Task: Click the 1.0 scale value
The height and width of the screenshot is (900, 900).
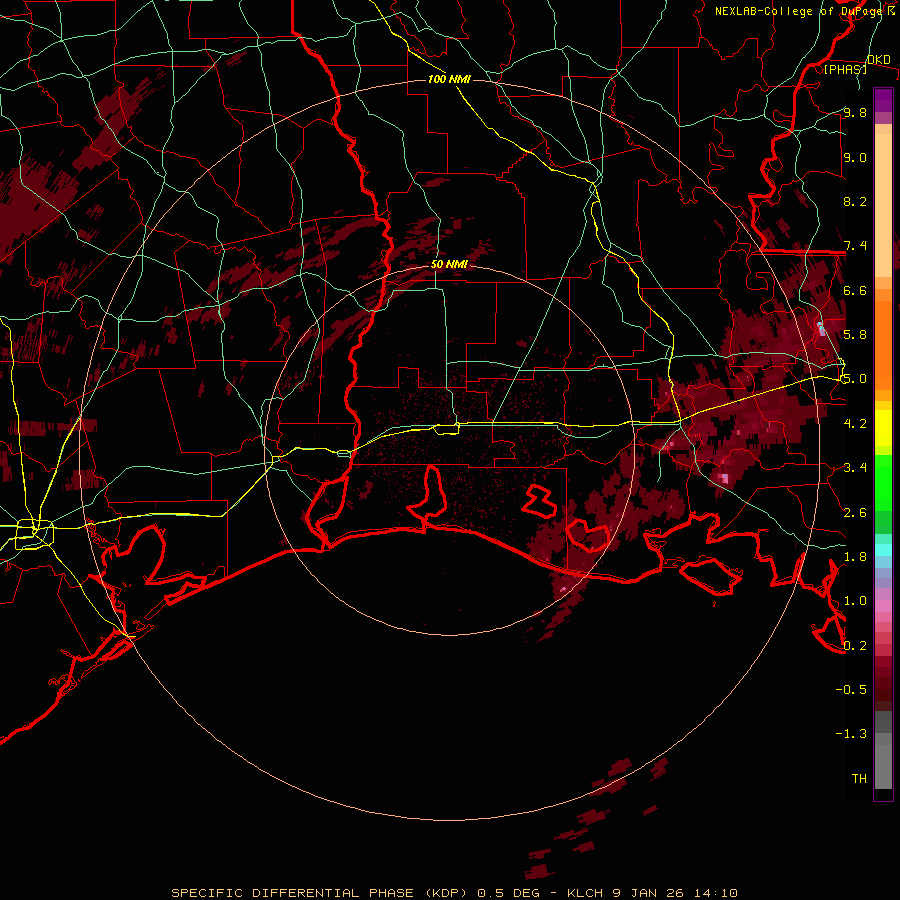Action: click(855, 601)
